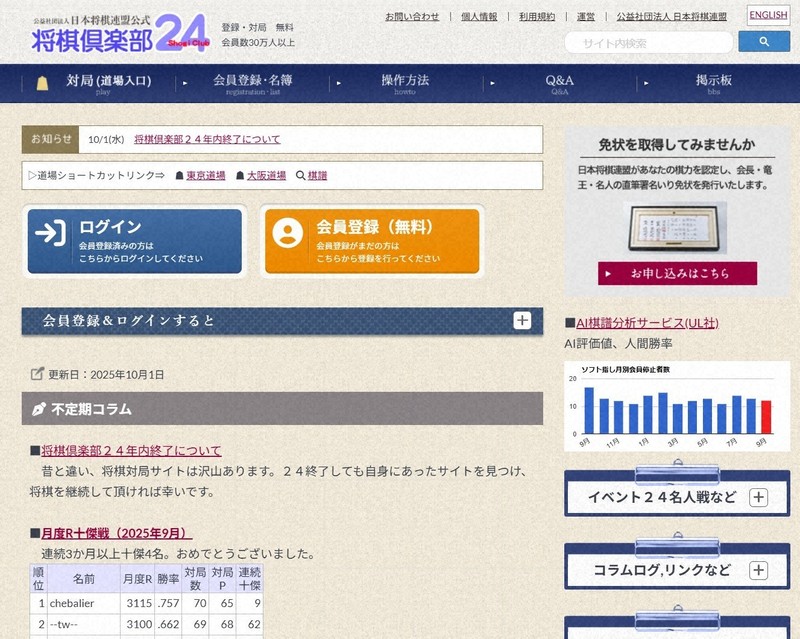
Task: Expand the イベント２４名人戦など panel
Action: click(758, 497)
